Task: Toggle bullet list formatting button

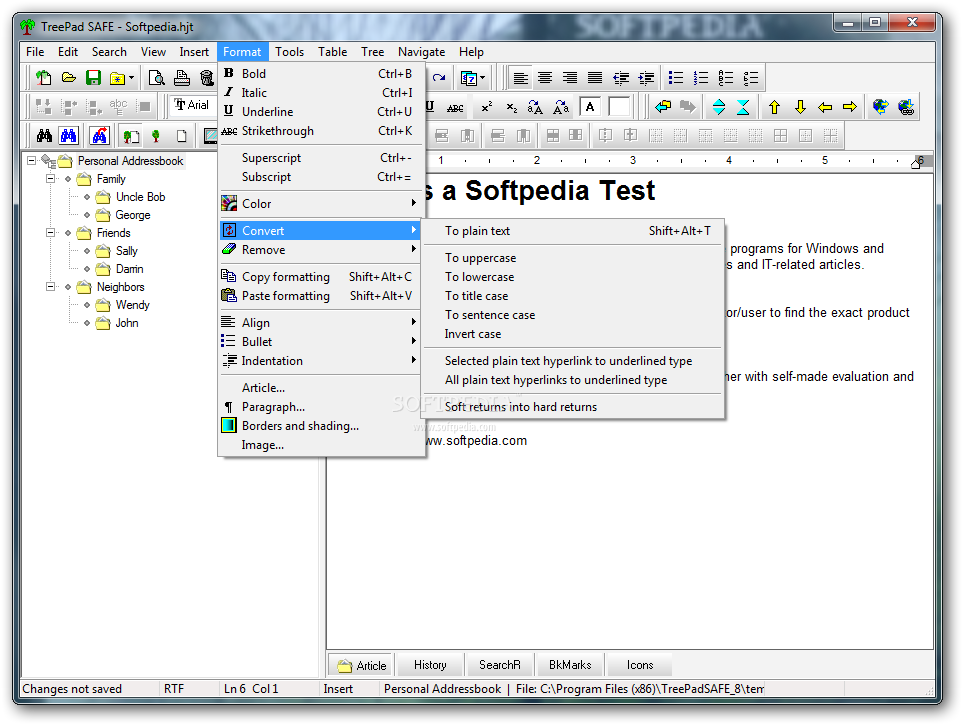Action: coord(676,78)
